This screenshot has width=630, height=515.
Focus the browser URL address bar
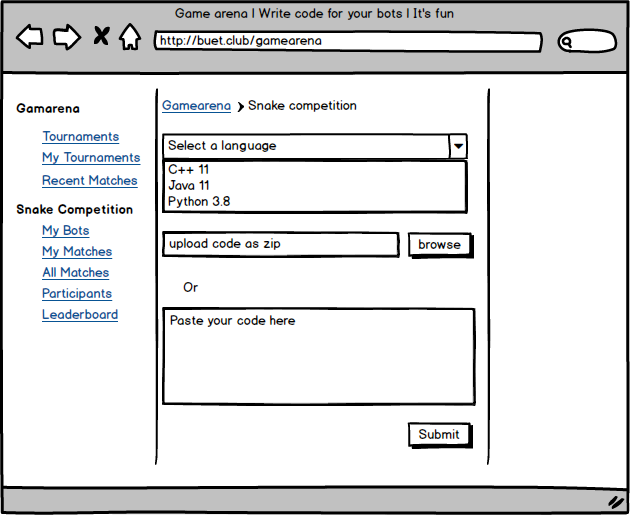click(347, 42)
